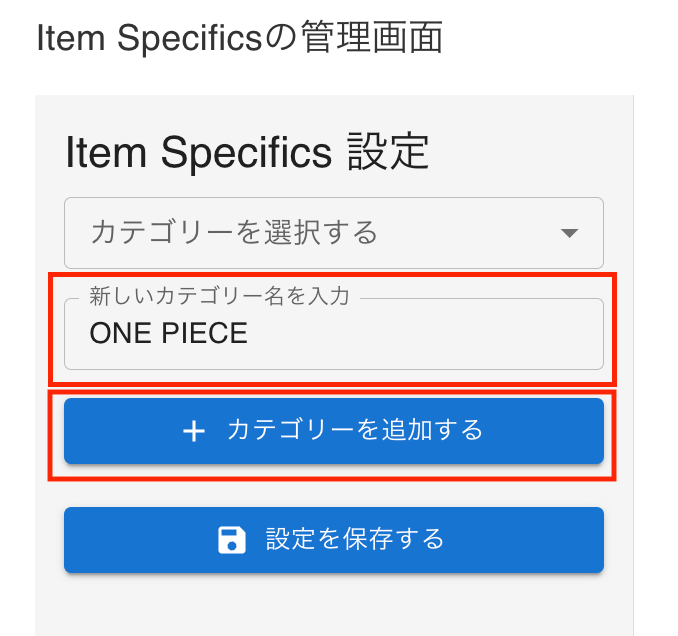The image size is (678, 636).
Task: Open the カテゴリーを選択する combo box
Action: [x=333, y=233]
